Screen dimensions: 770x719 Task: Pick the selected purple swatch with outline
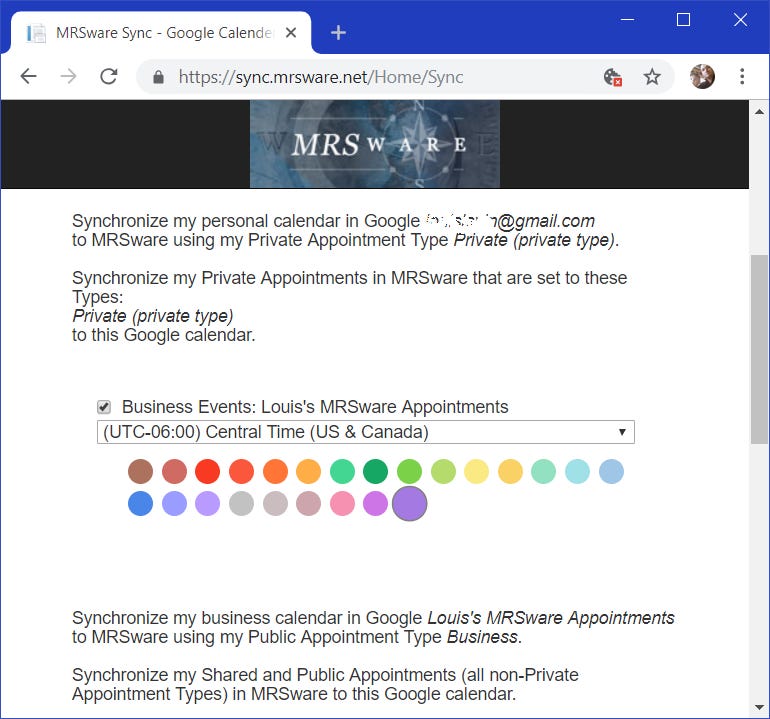point(410,503)
